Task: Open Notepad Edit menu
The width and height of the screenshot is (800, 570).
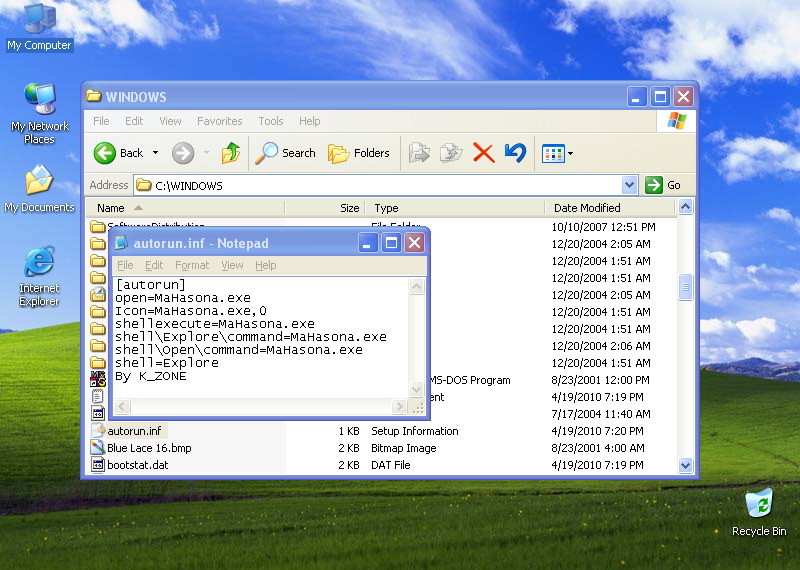Action: [x=154, y=265]
